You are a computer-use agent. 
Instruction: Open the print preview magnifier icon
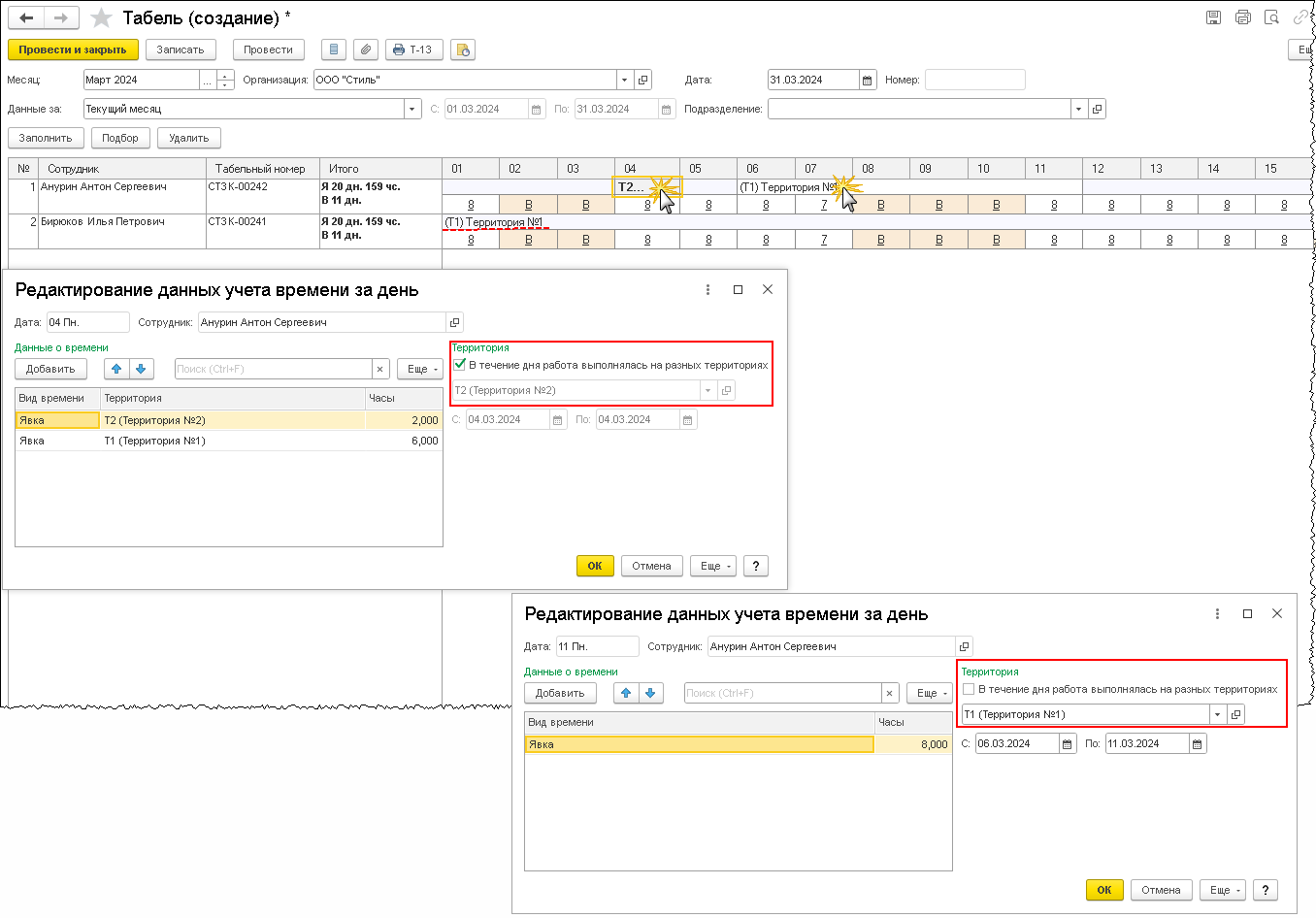tap(1272, 17)
